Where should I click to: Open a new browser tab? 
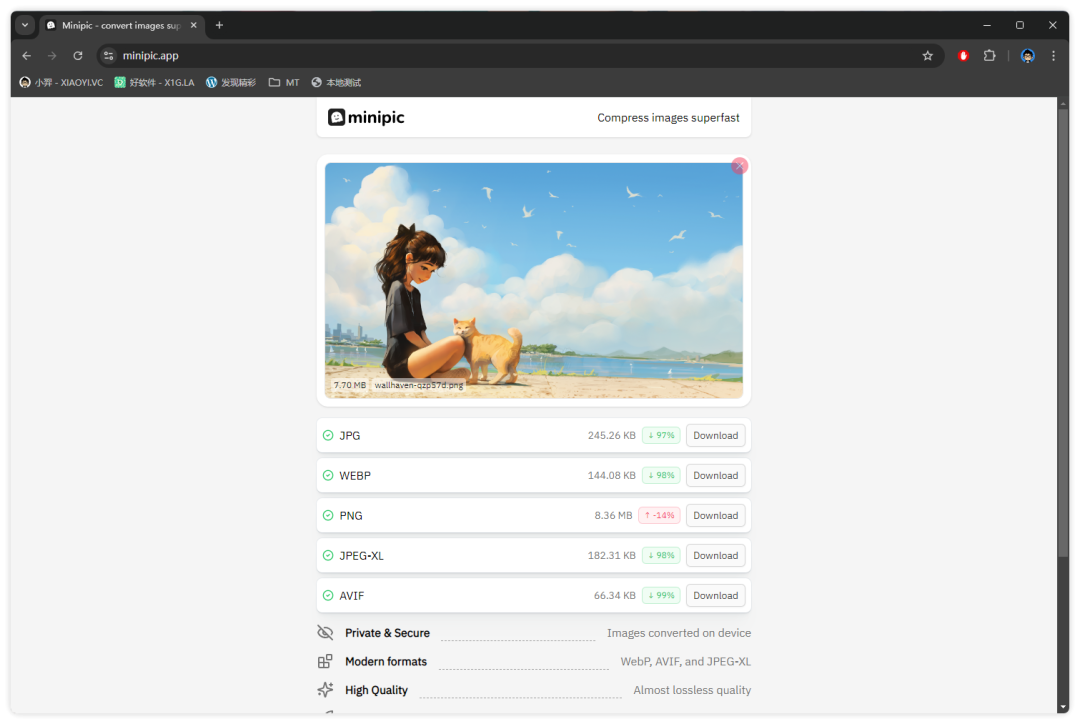(219, 25)
